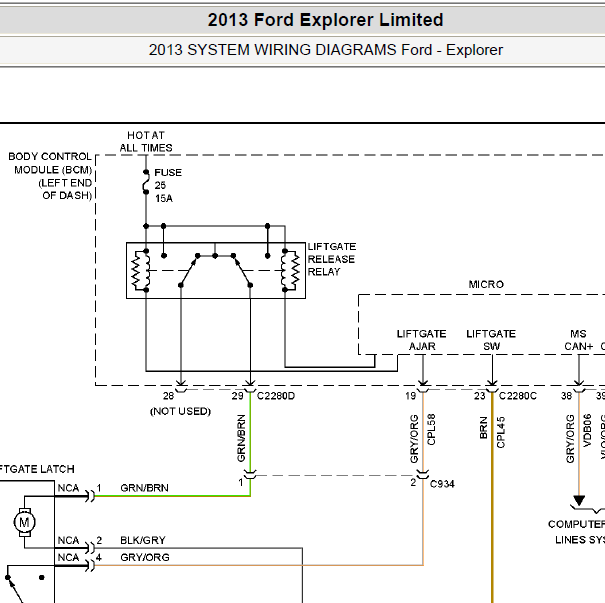605x603 pixels.
Task: Click the "CPL58" circuit label
Action: [x=431, y=429]
